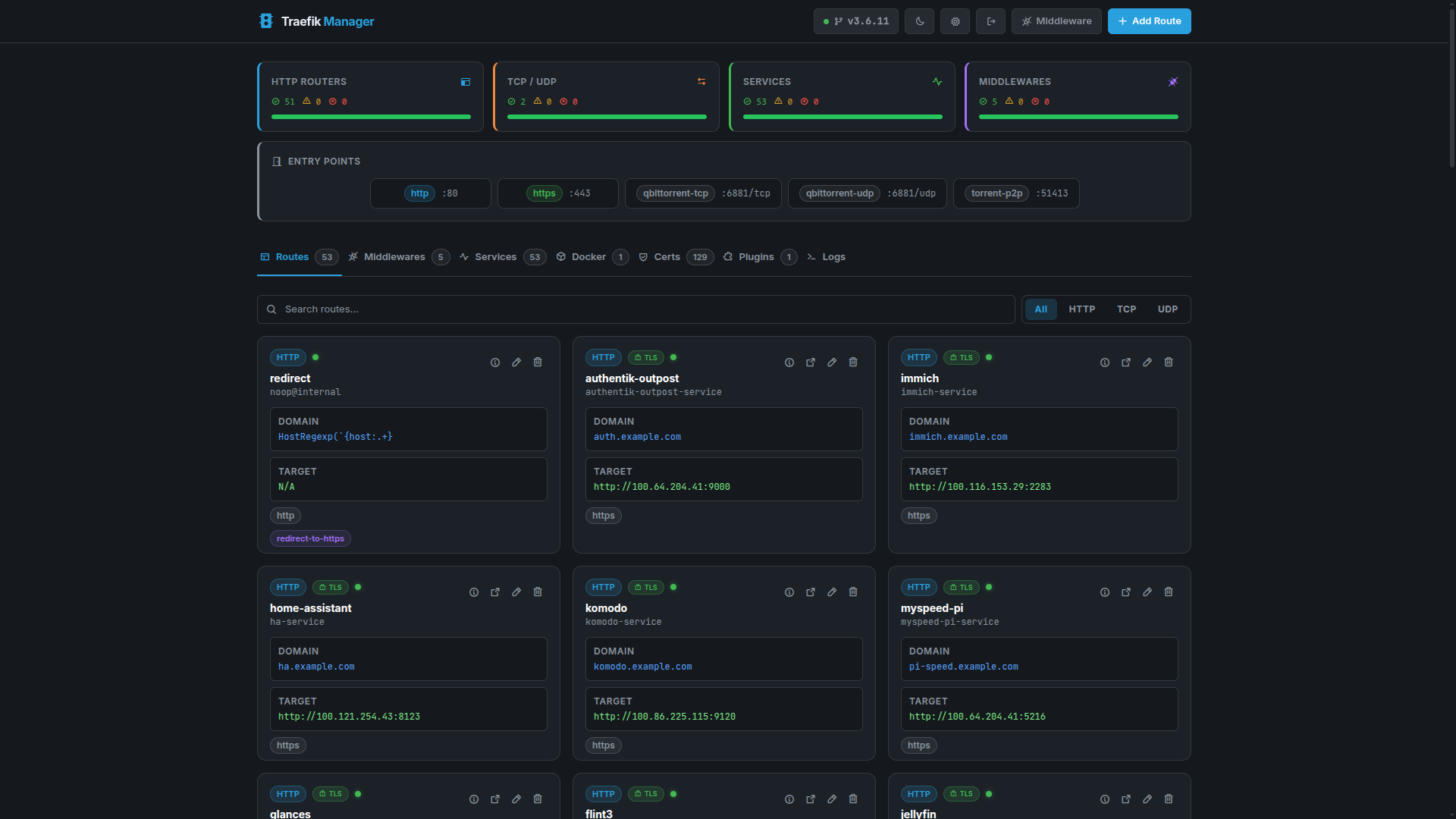This screenshot has height=819, width=1456.
Task: Enable the UDP routes filter
Action: click(x=1167, y=309)
